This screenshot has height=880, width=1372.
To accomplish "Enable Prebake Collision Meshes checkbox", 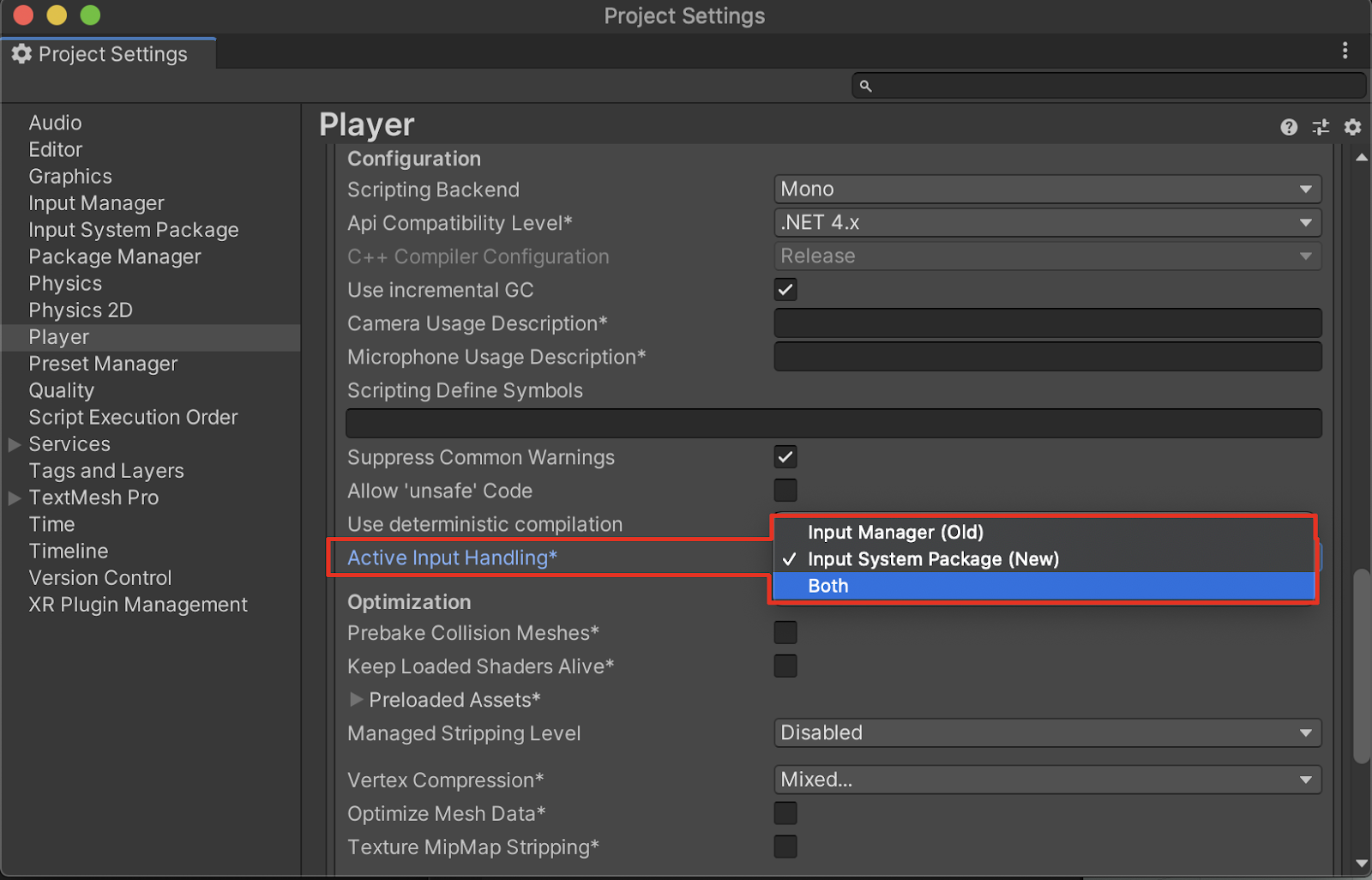I will pyautogui.click(x=785, y=633).
